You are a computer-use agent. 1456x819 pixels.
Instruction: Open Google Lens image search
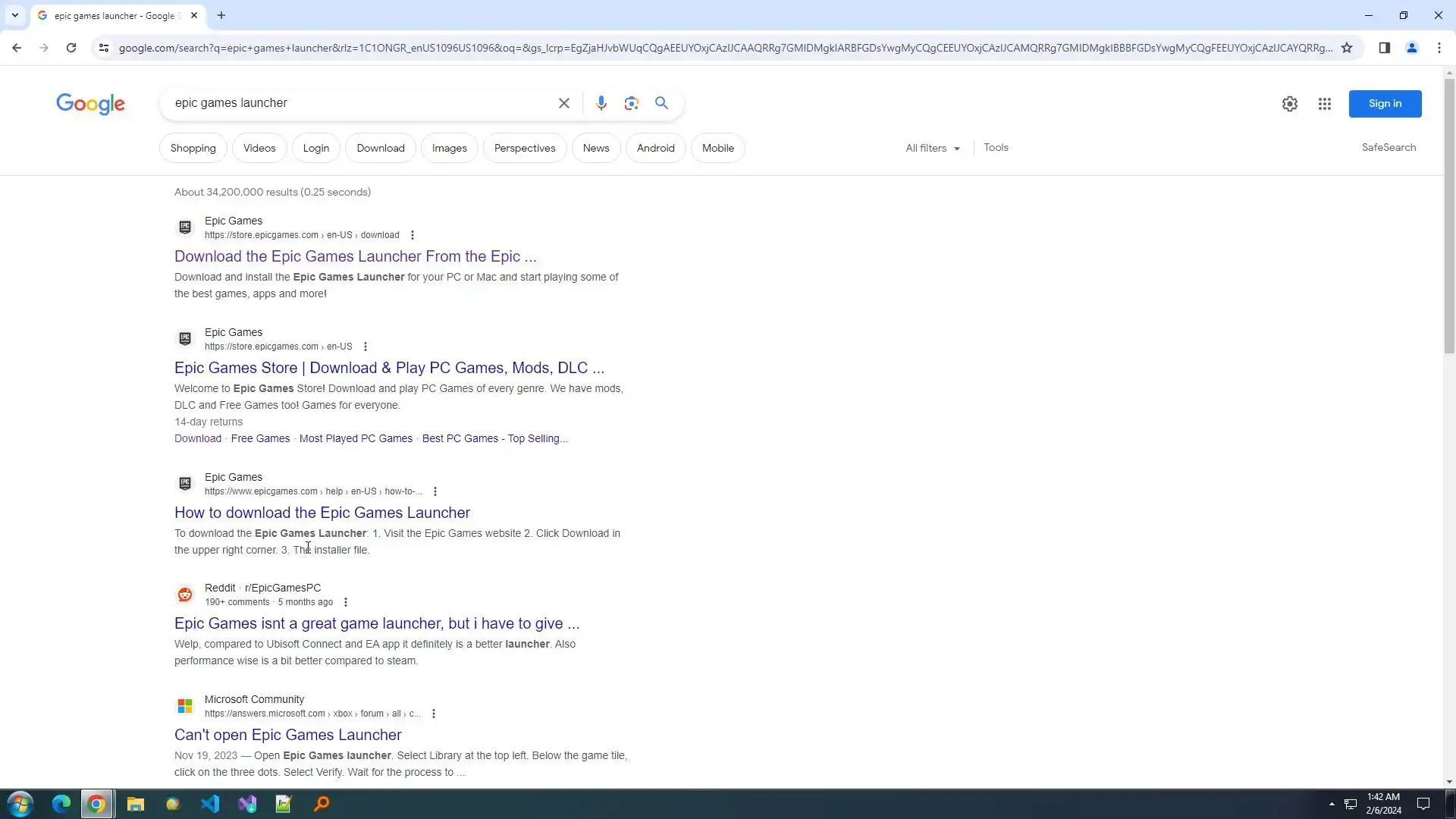click(x=631, y=103)
